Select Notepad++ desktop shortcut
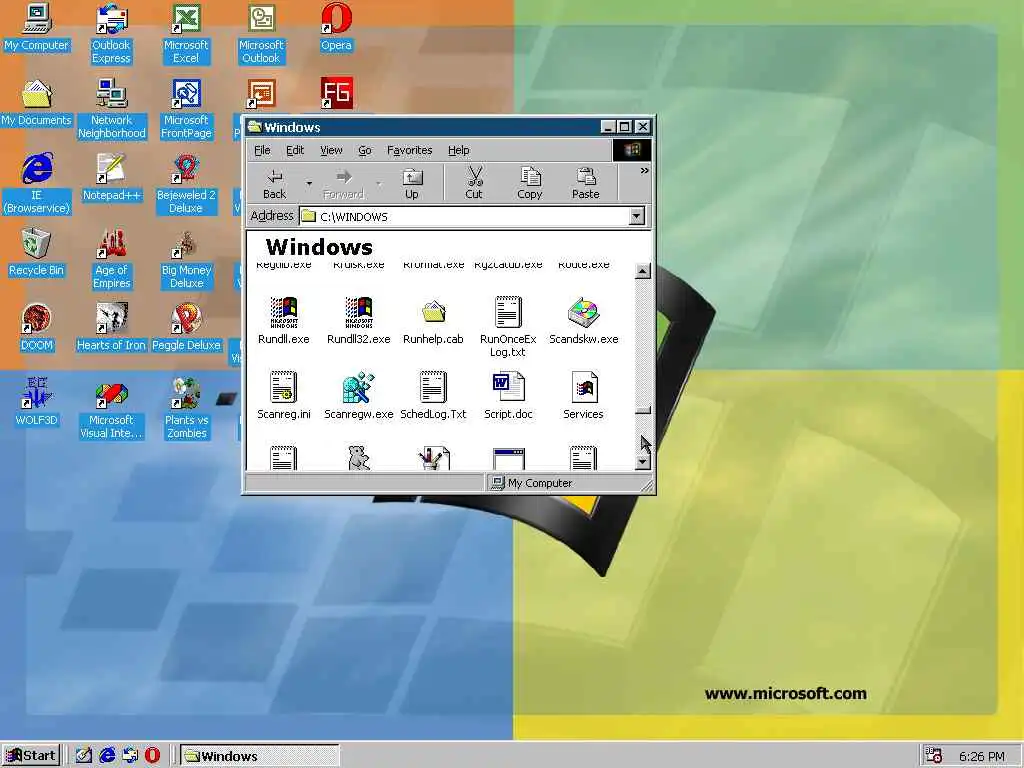This screenshot has height=768, width=1024. (112, 177)
